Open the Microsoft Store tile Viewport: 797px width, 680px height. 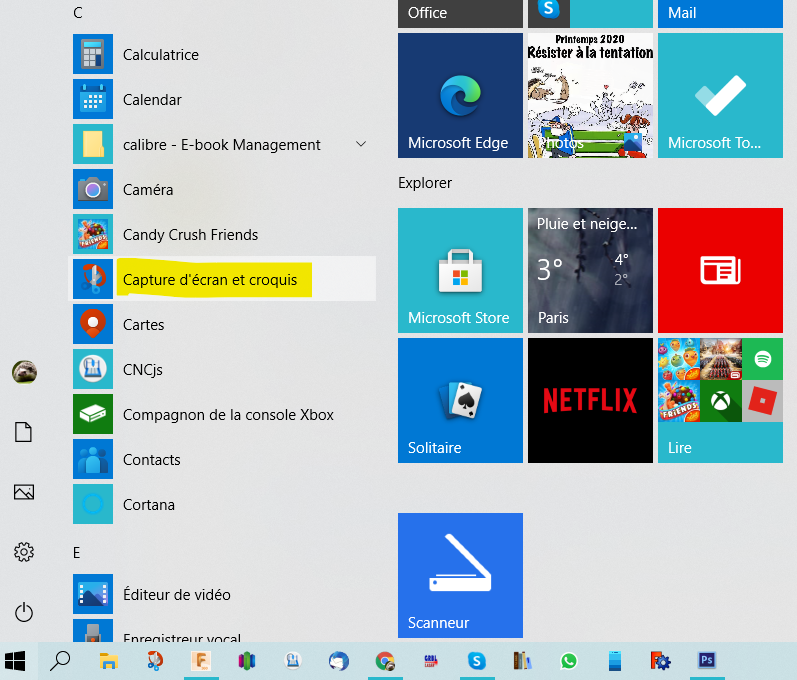coord(460,270)
